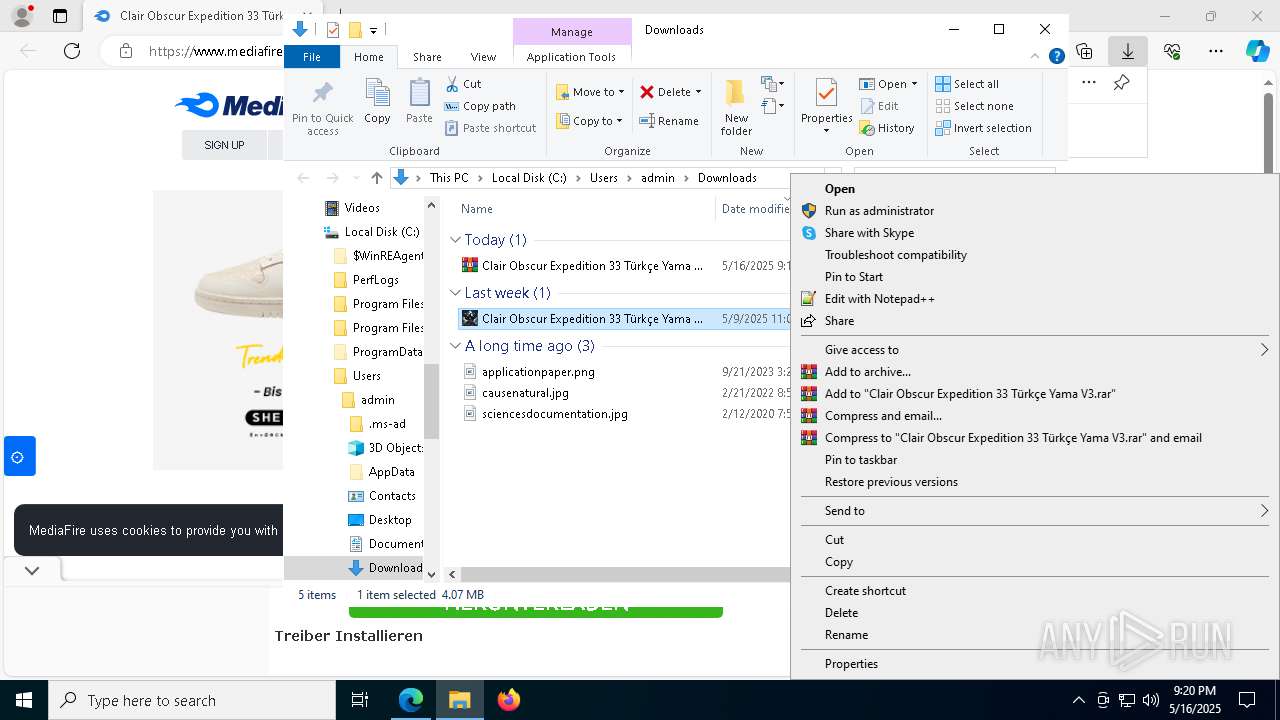
Task: Select causenatural.jpg file
Action: (525, 393)
